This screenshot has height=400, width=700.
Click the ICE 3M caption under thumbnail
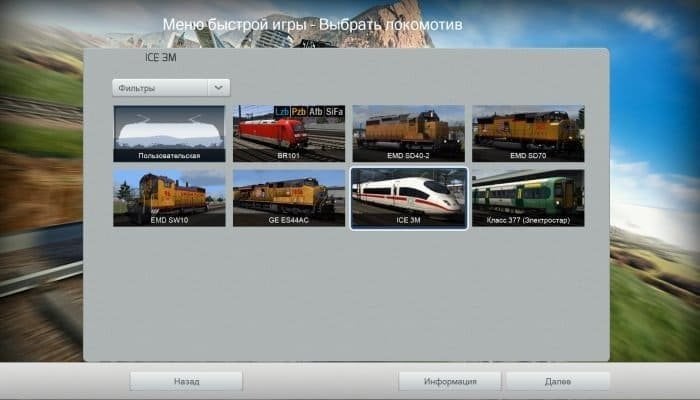pos(408,220)
